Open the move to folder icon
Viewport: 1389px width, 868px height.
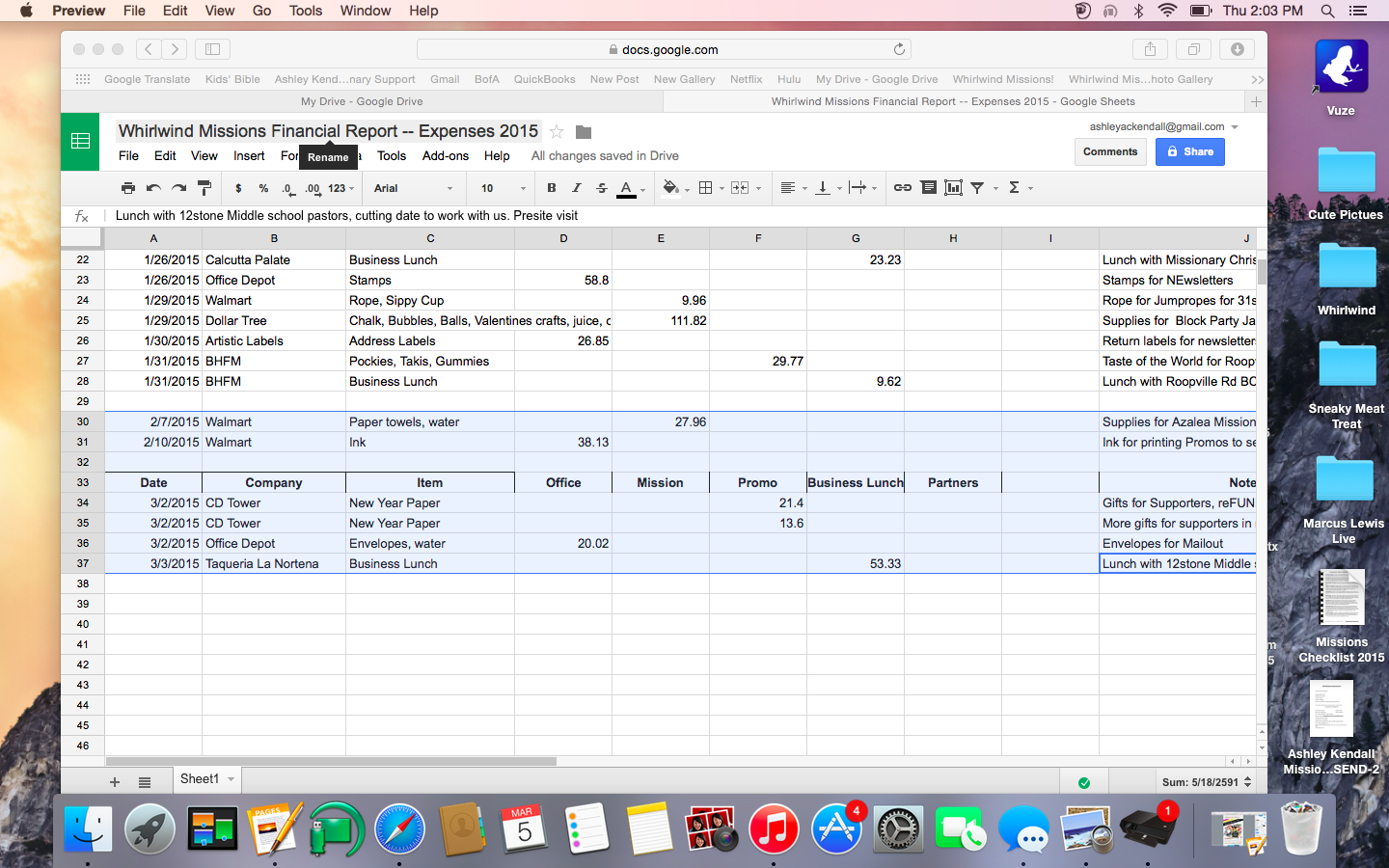[583, 132]
